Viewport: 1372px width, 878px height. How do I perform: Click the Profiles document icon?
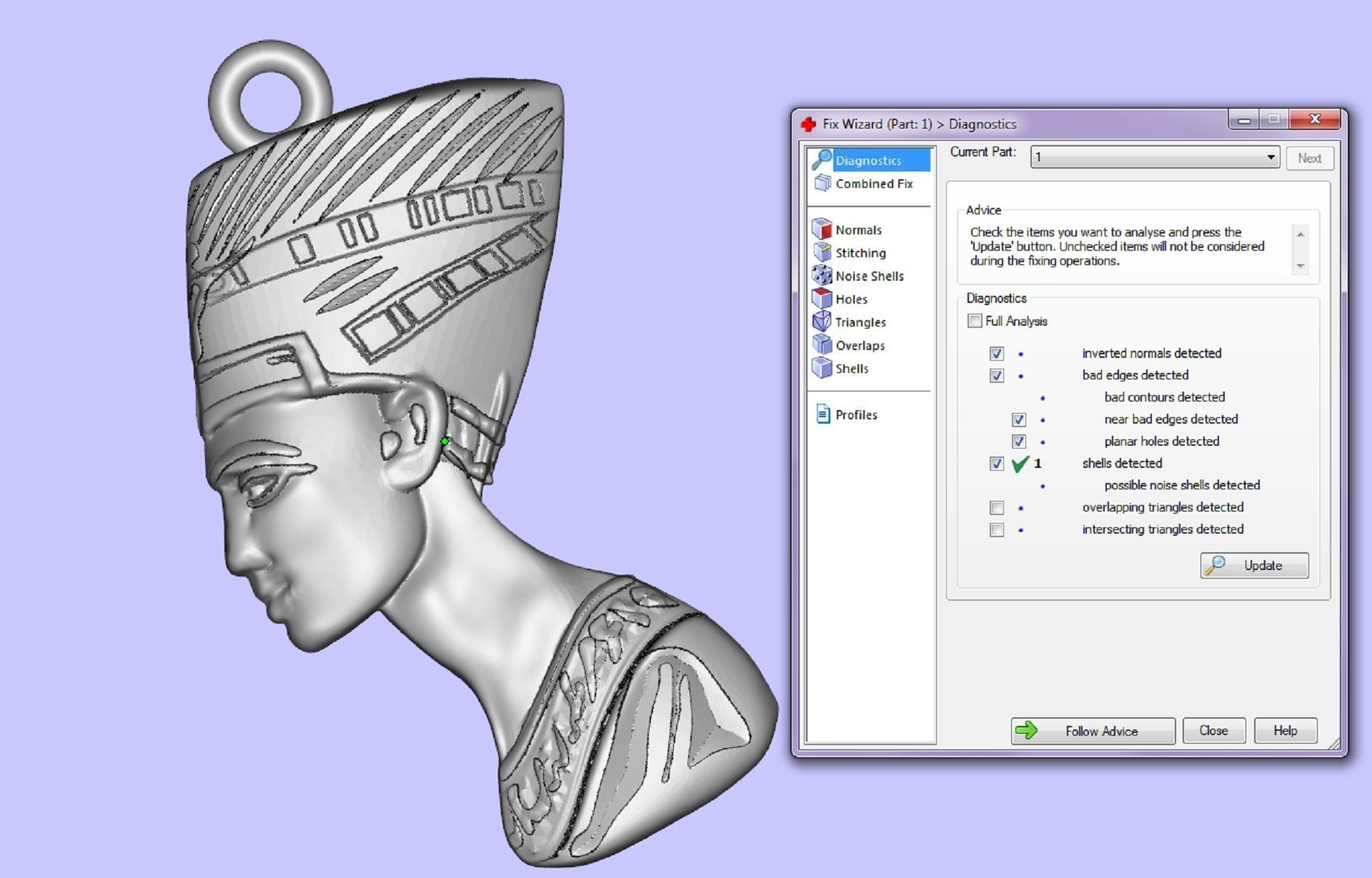[822, 414]
